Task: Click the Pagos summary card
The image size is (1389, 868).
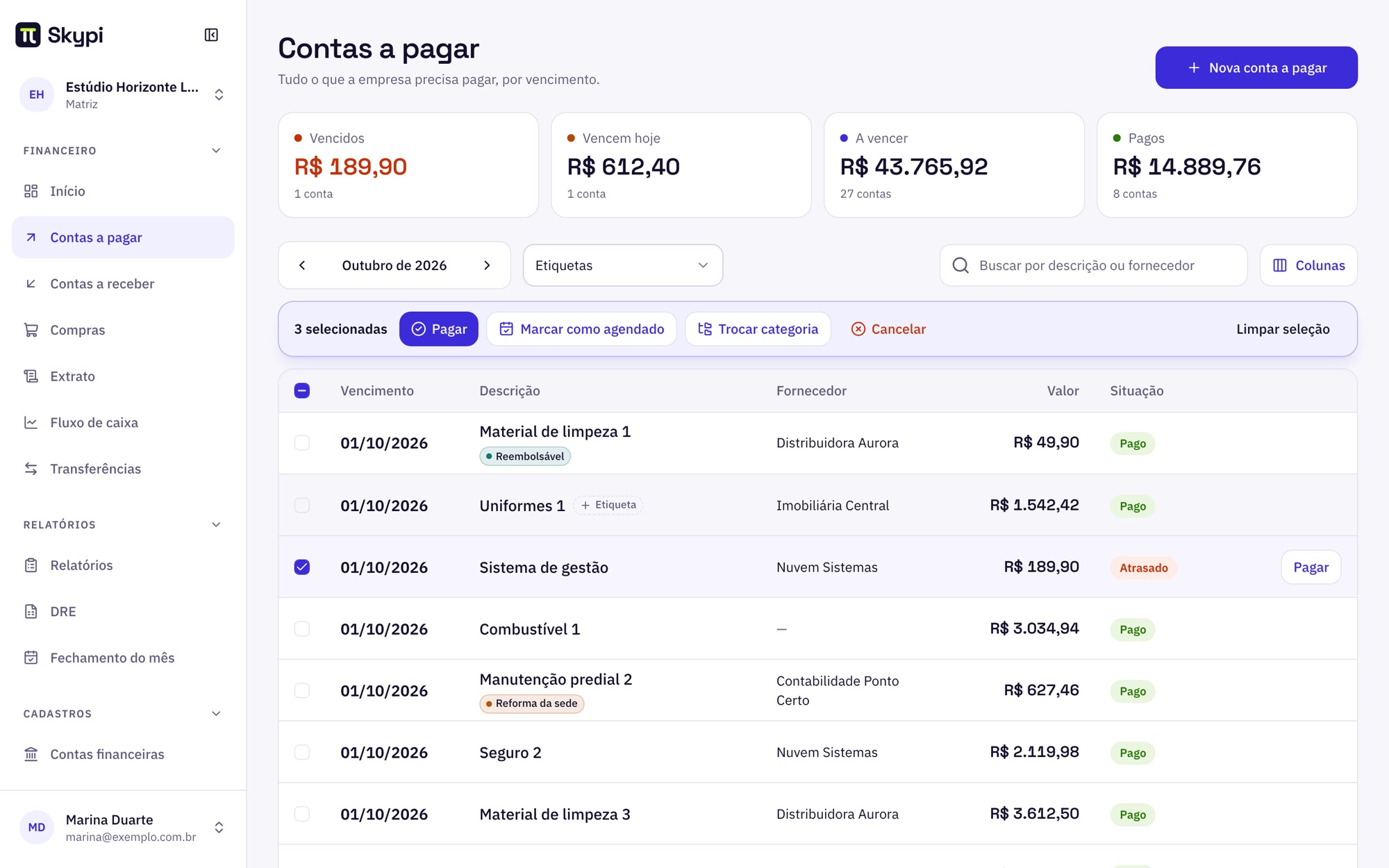Action: click(1227, 165)
